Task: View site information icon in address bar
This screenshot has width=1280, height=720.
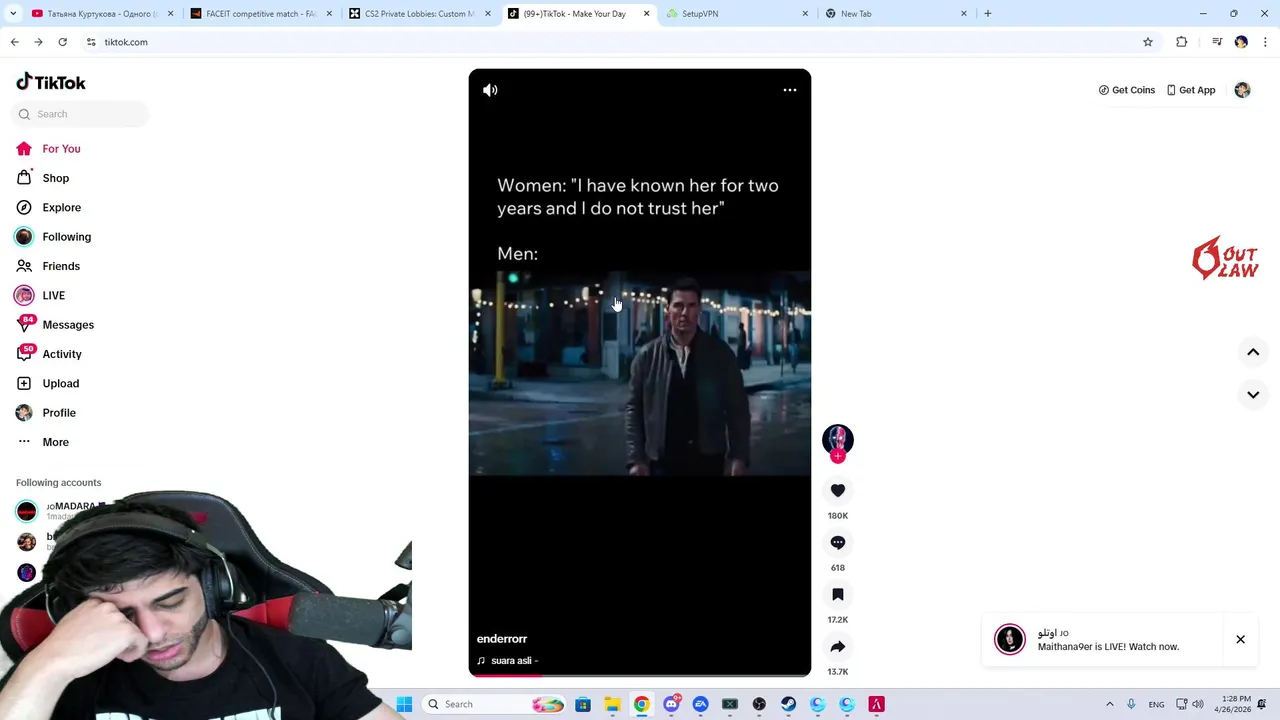Action: point(91,42)
